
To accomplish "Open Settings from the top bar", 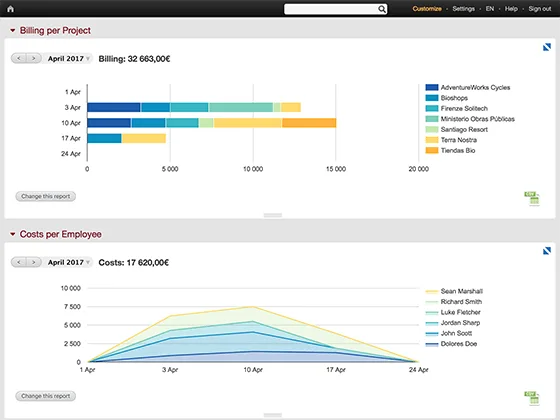I will 464,9.
